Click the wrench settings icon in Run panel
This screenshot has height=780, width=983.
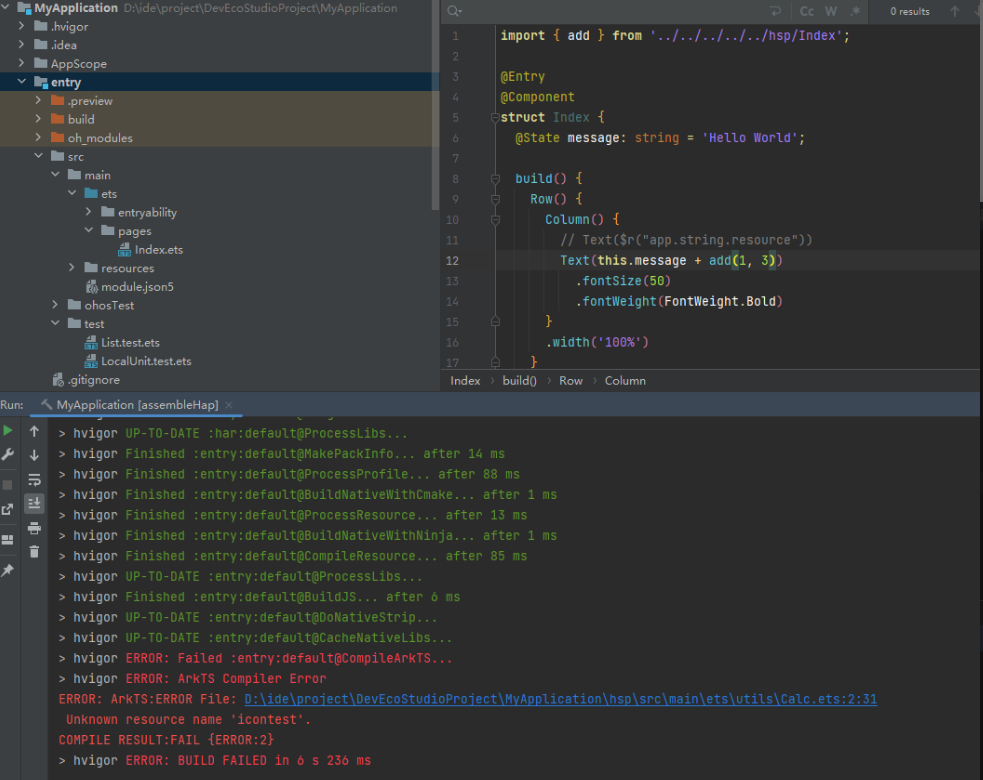tap(8, 455)
